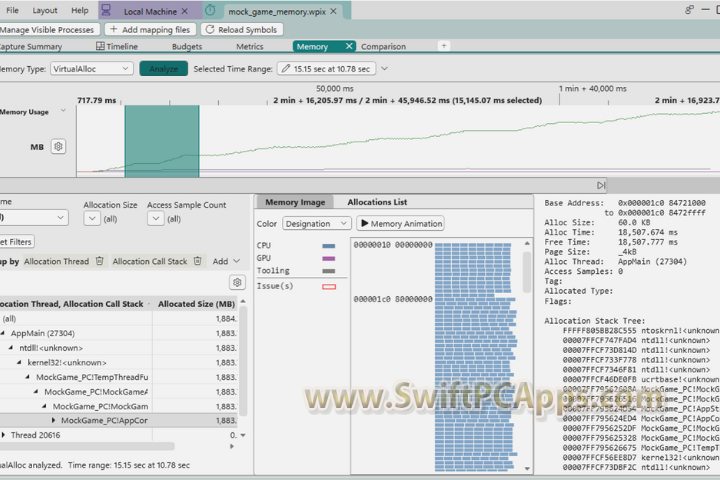This screenshot has width=720, height=480.
Task: Click the plus icon to add tab
Action: tap(444, 46)
